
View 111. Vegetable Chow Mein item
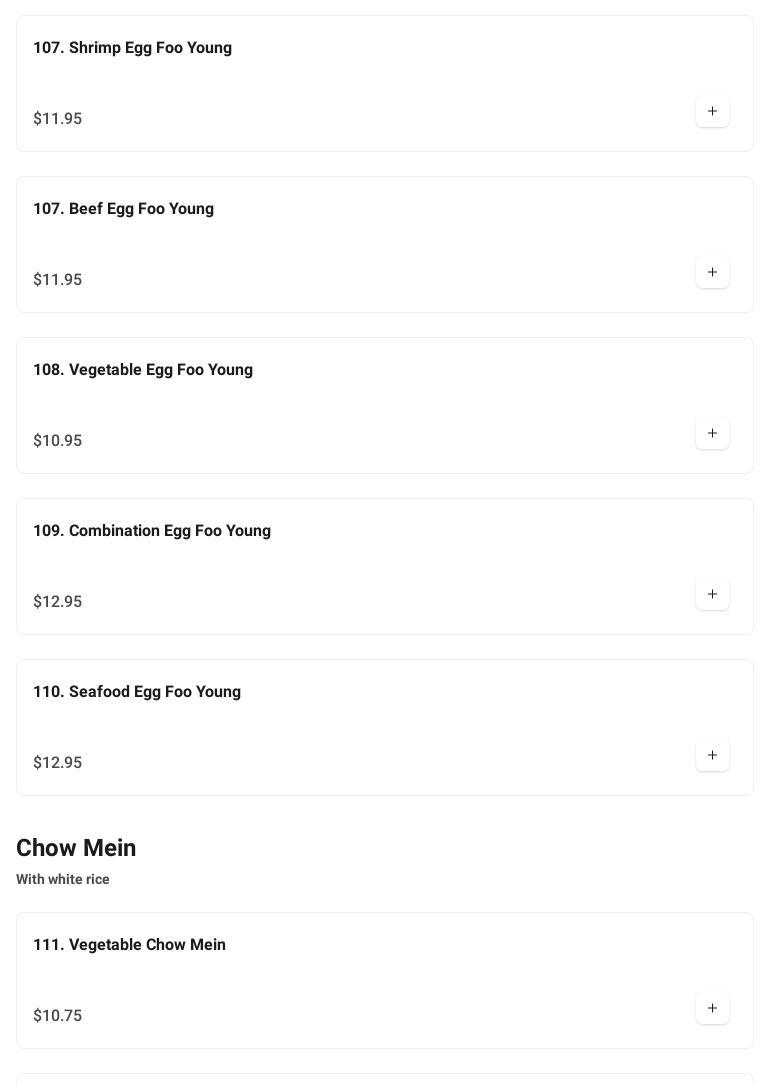point(129,945)
